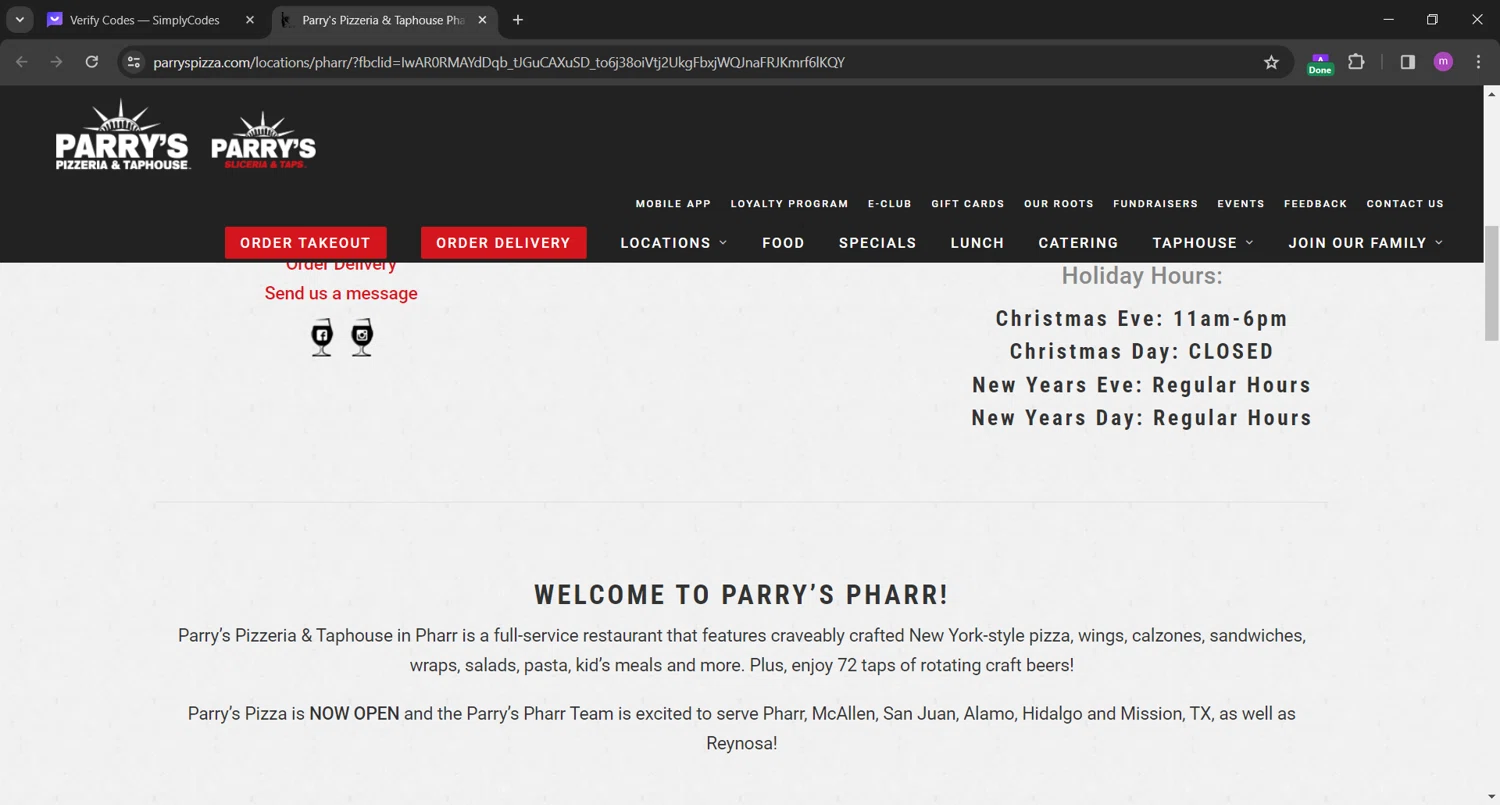Open the Catering menu item
1500x805 pixels.
1078,243
